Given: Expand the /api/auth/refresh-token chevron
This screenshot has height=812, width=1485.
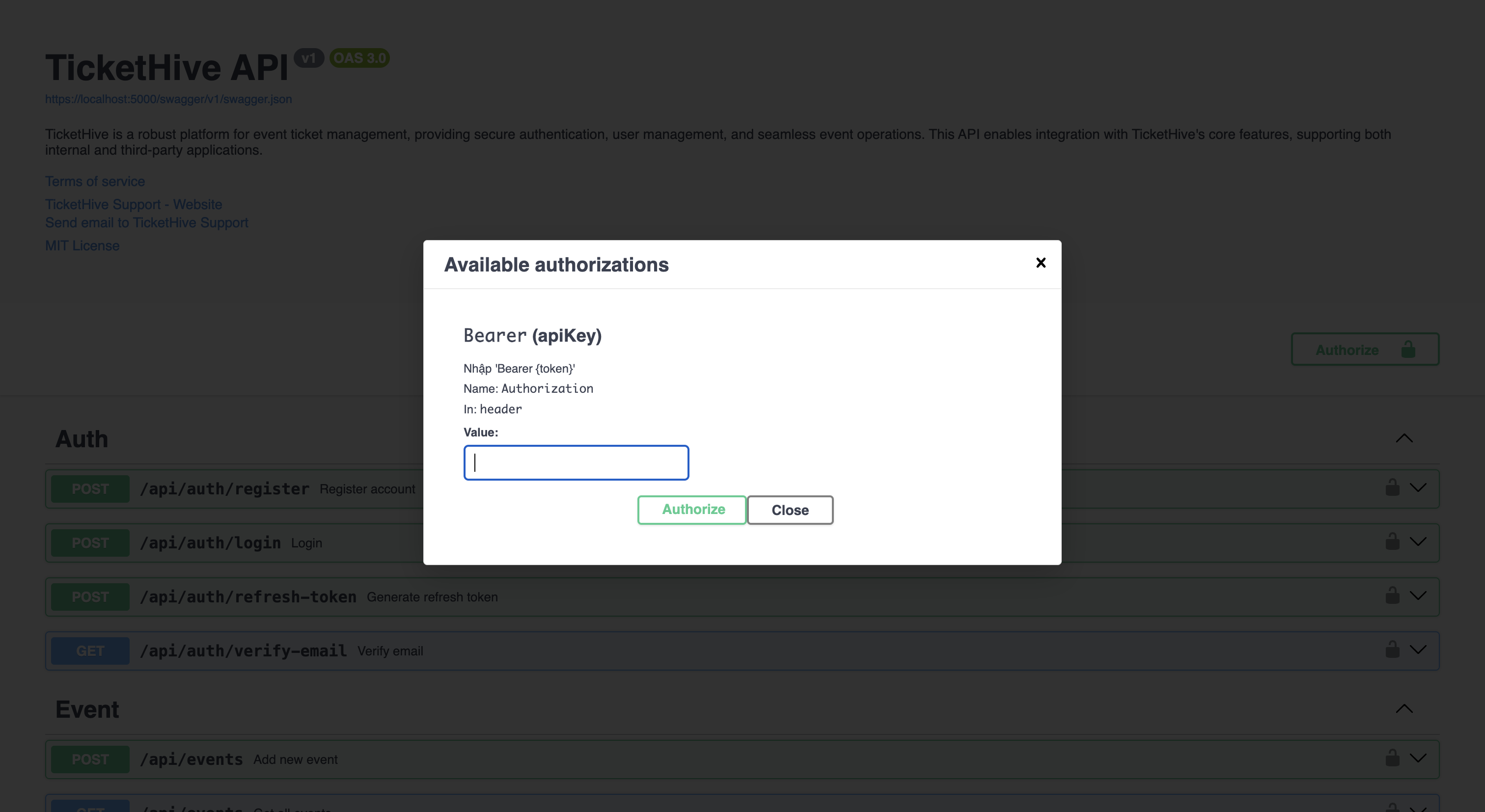Looking at the screenshot, I should tap(1418, 595).
